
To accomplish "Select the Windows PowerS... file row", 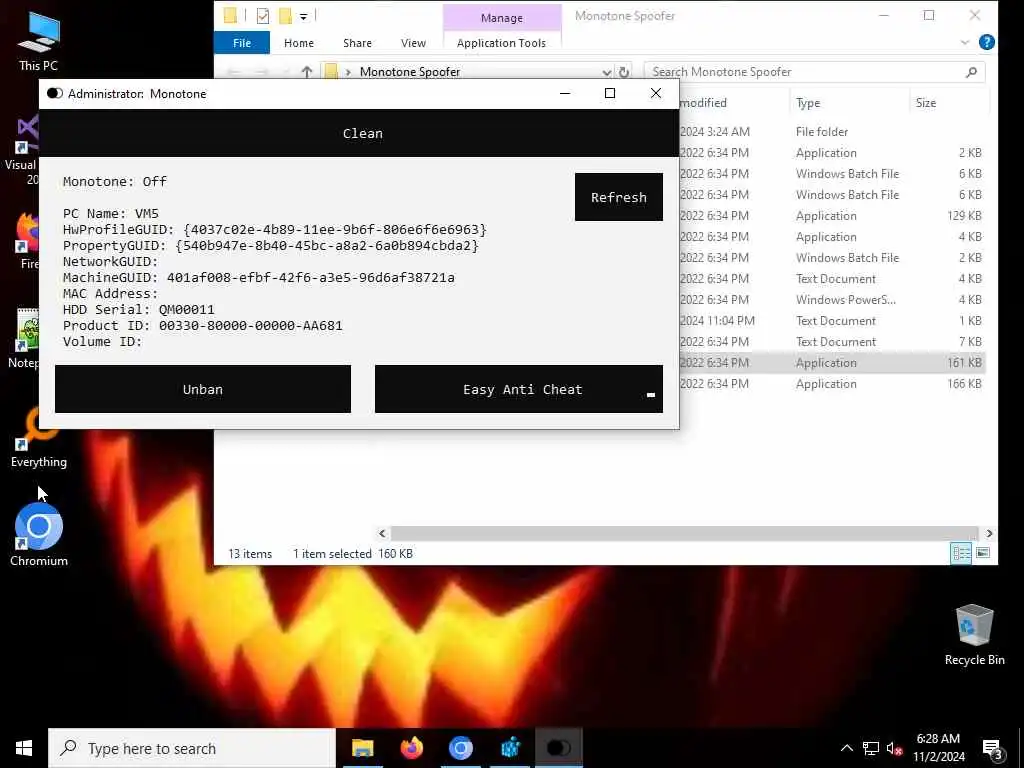I will (831, 300).
